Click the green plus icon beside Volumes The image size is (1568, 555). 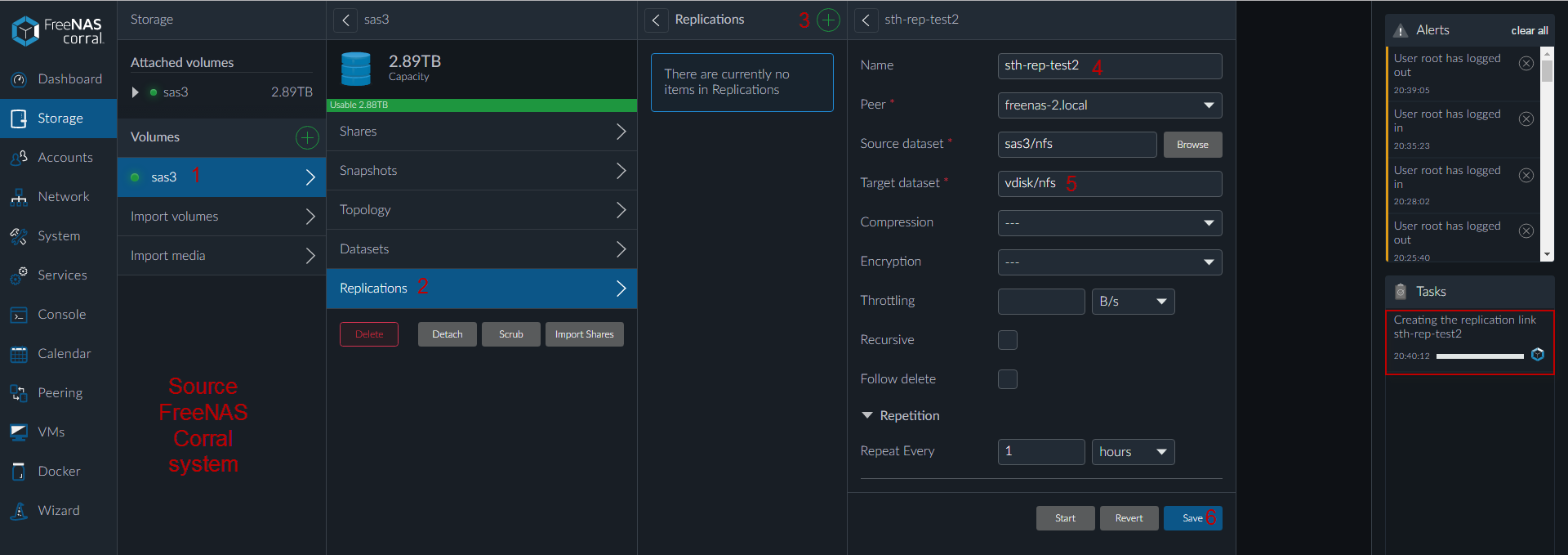click(307, 137)
